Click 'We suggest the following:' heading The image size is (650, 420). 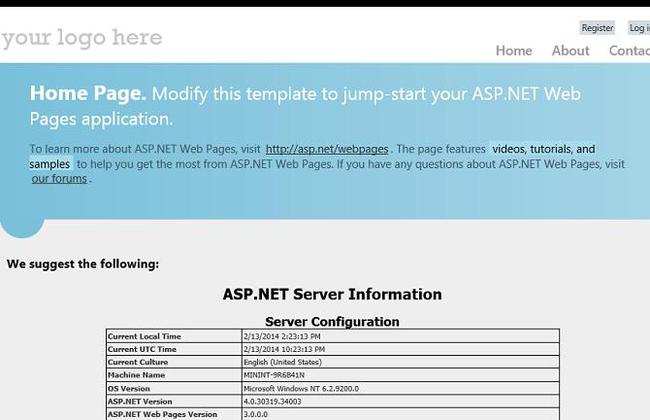pos(83,264)
